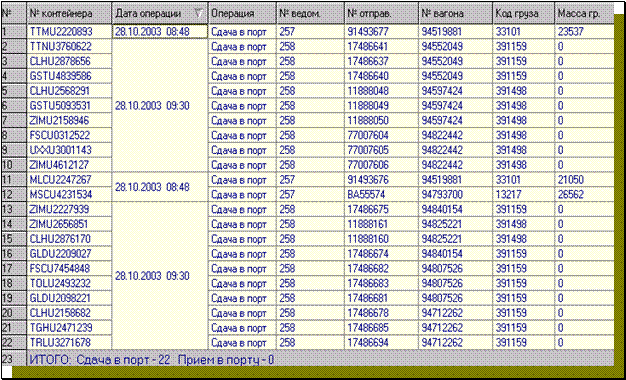Click wagon number 94793700
626x380 pixels.
click(x=442, y=194)
